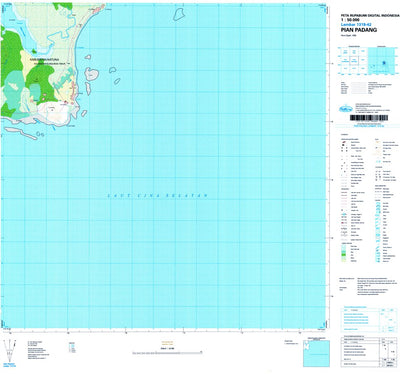
Task: Click the green forest swatch in legend
Action: click(345, 255)
